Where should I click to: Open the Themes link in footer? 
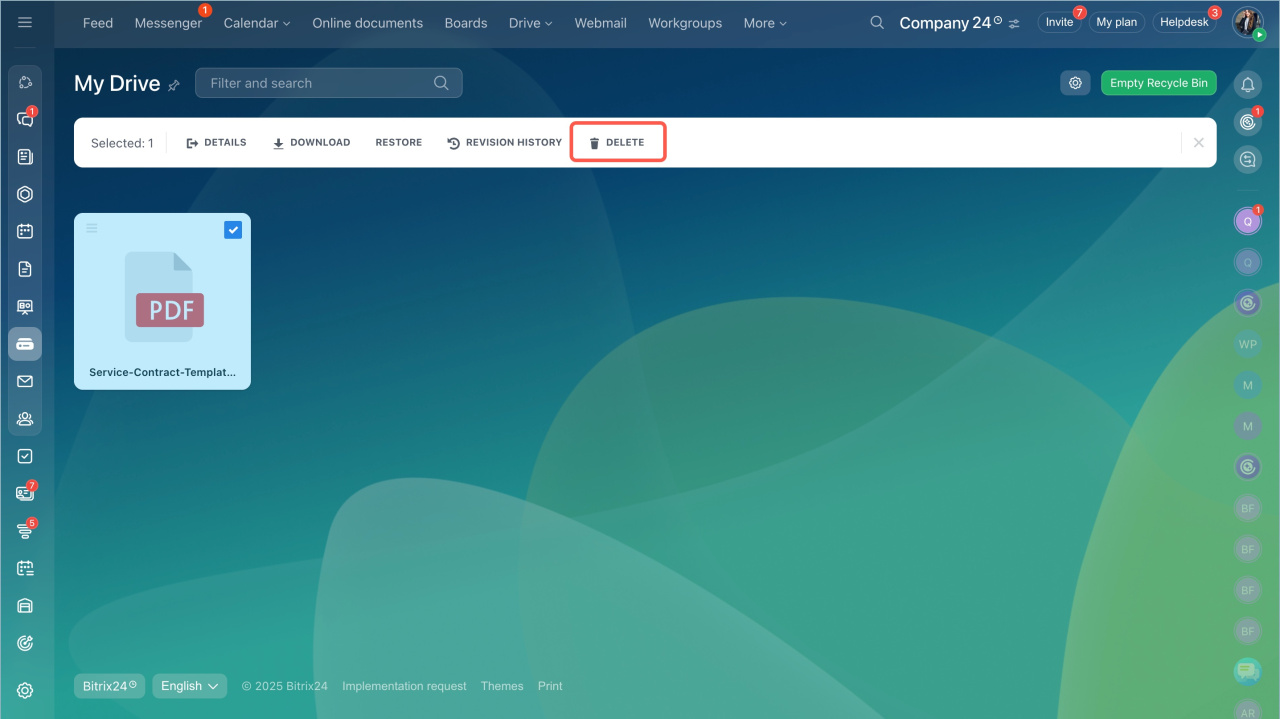point(502,686)
